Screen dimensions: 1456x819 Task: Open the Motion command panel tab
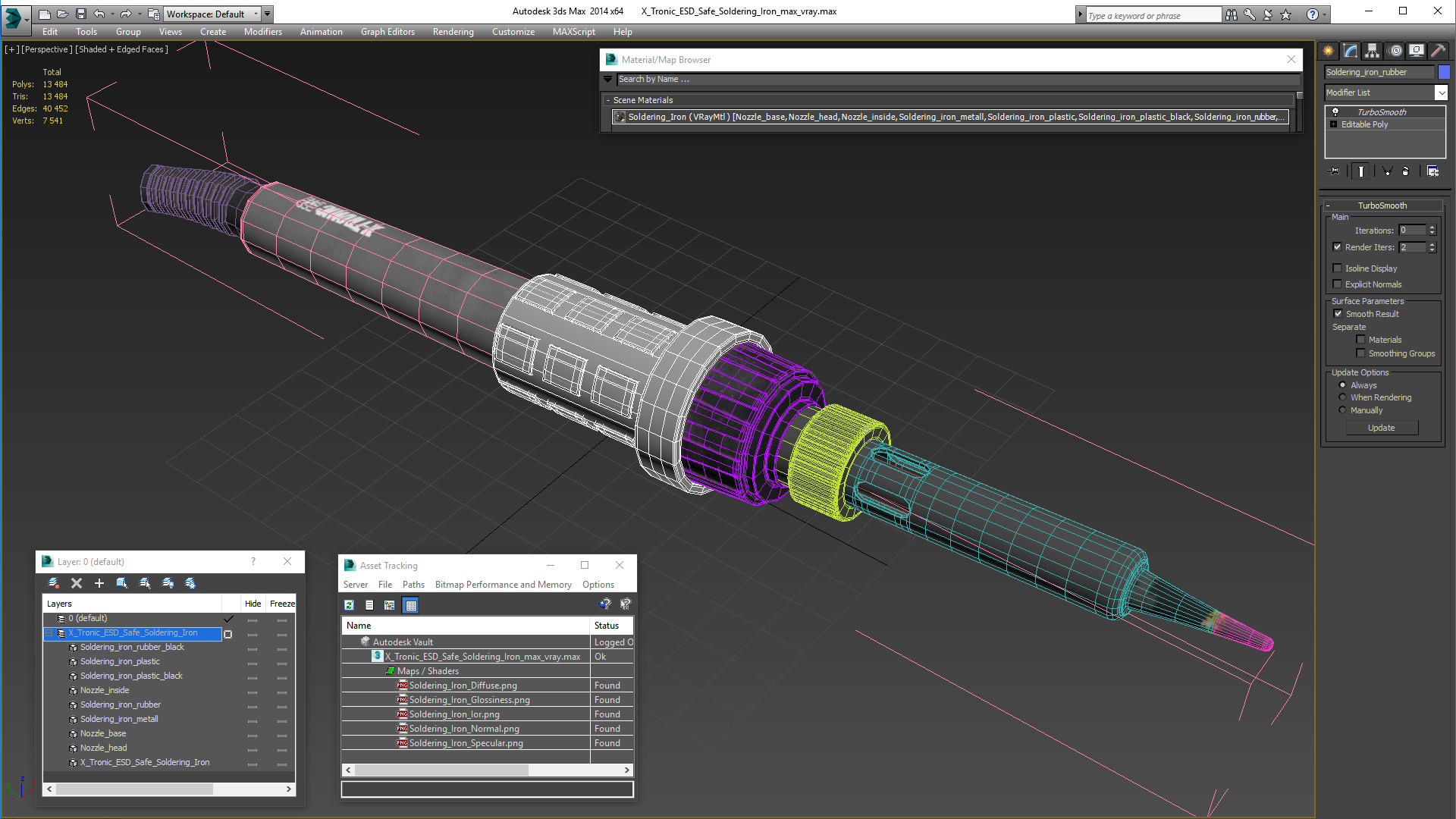pyautogui.click(x=1395, y=51)
